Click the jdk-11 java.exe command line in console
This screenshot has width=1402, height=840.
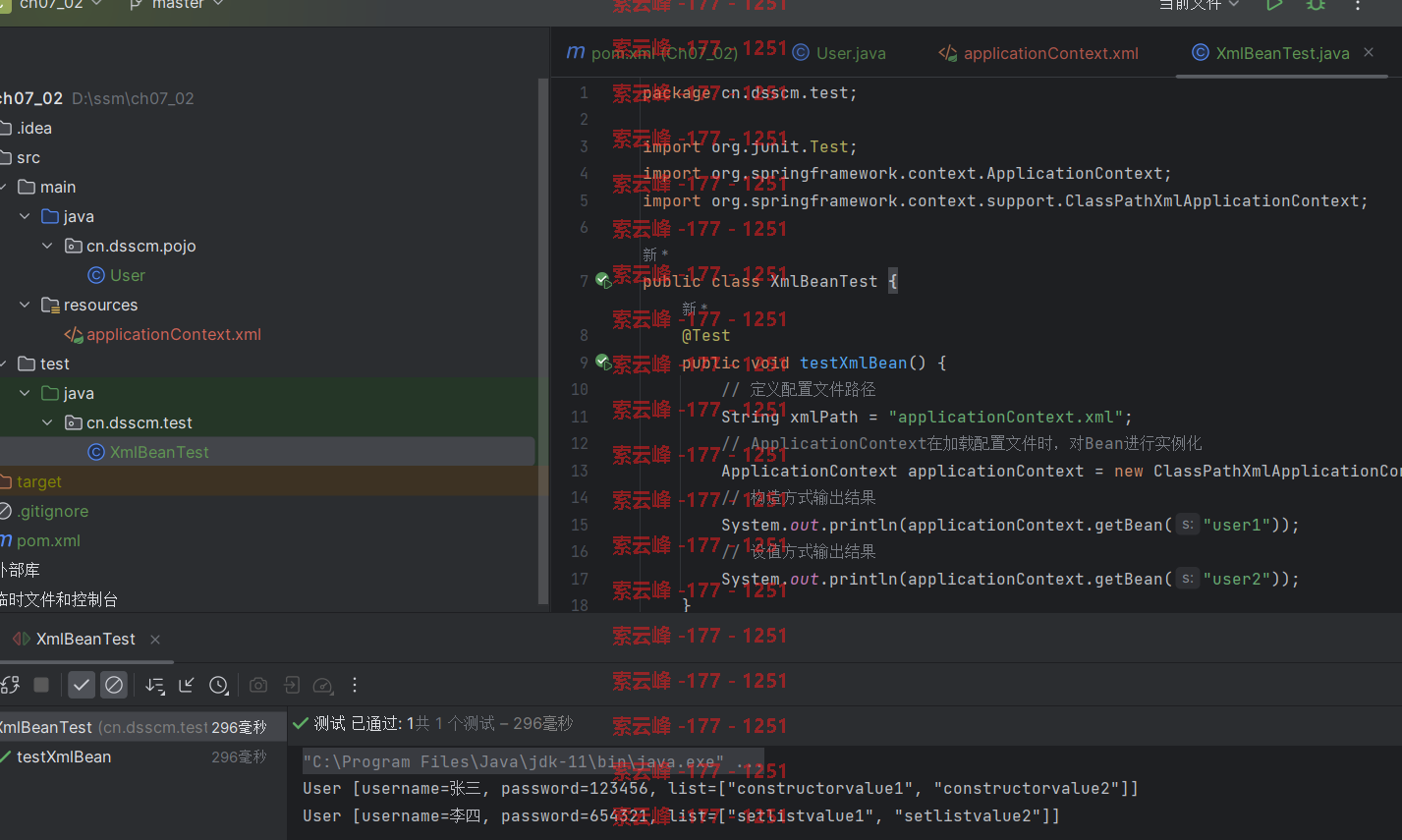tap(532, 761)
